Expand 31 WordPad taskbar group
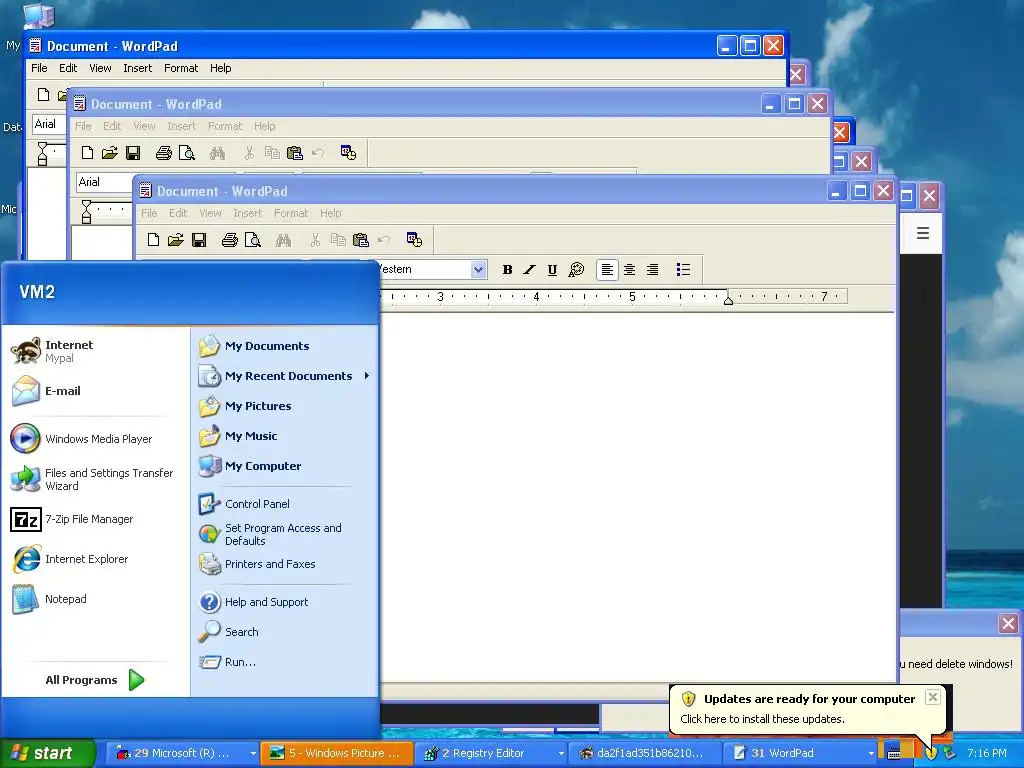Image resolution: width=1024 pixels, height=768 pixels. click(x=802, y=753)
